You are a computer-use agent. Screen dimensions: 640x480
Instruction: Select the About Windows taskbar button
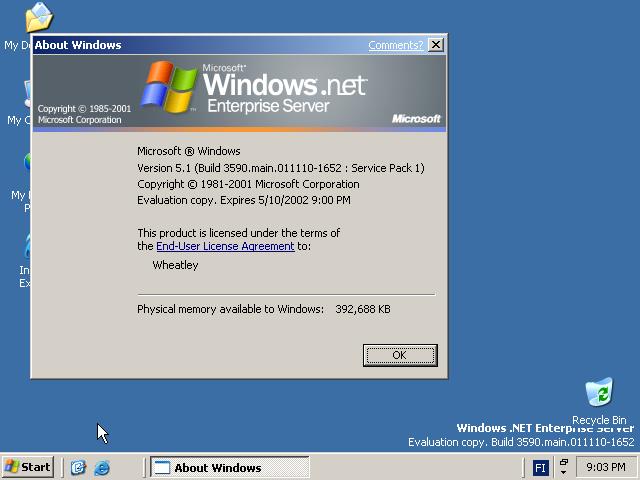point(230,467)
